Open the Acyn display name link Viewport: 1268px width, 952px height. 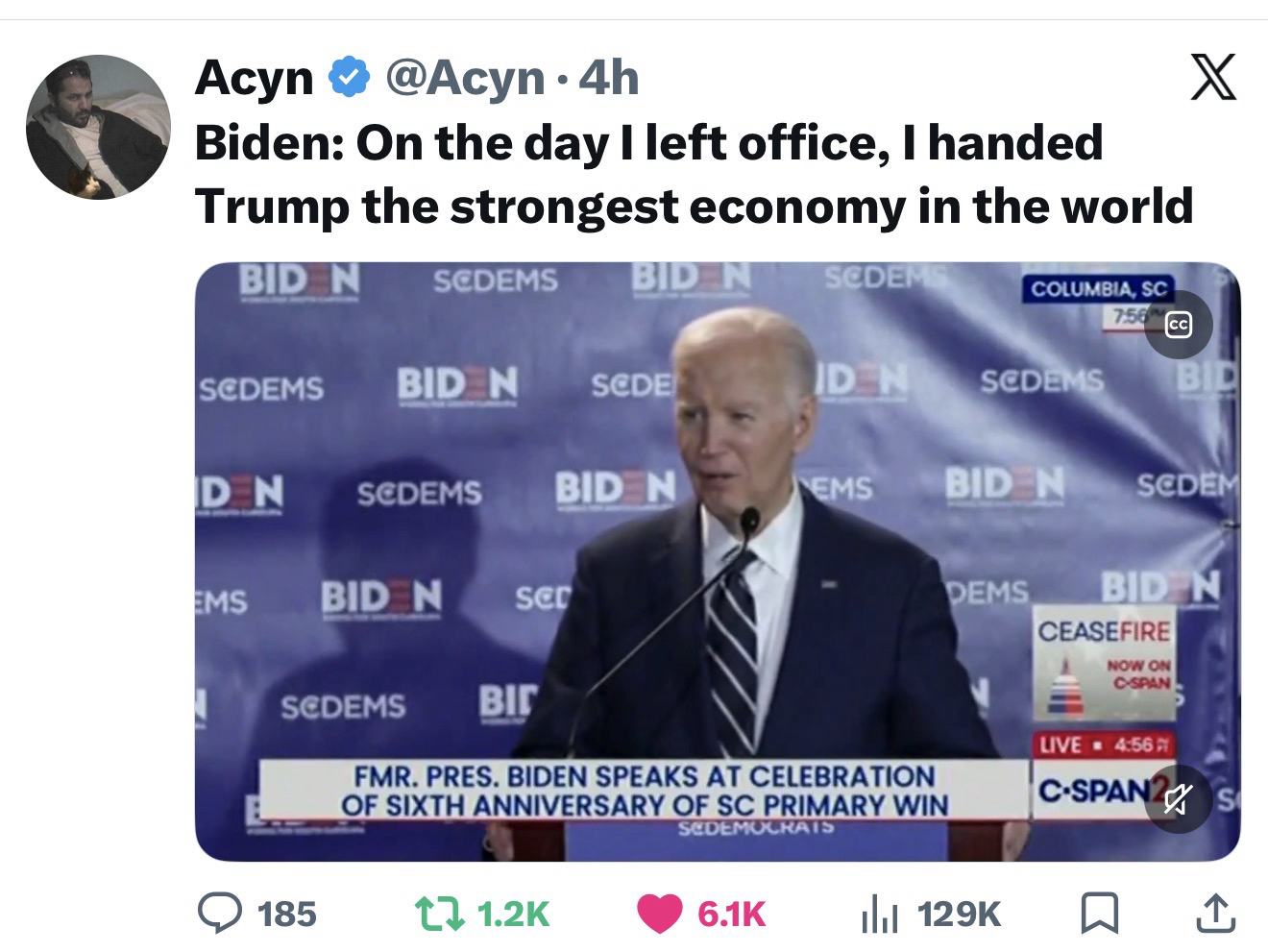coord(255,78)
